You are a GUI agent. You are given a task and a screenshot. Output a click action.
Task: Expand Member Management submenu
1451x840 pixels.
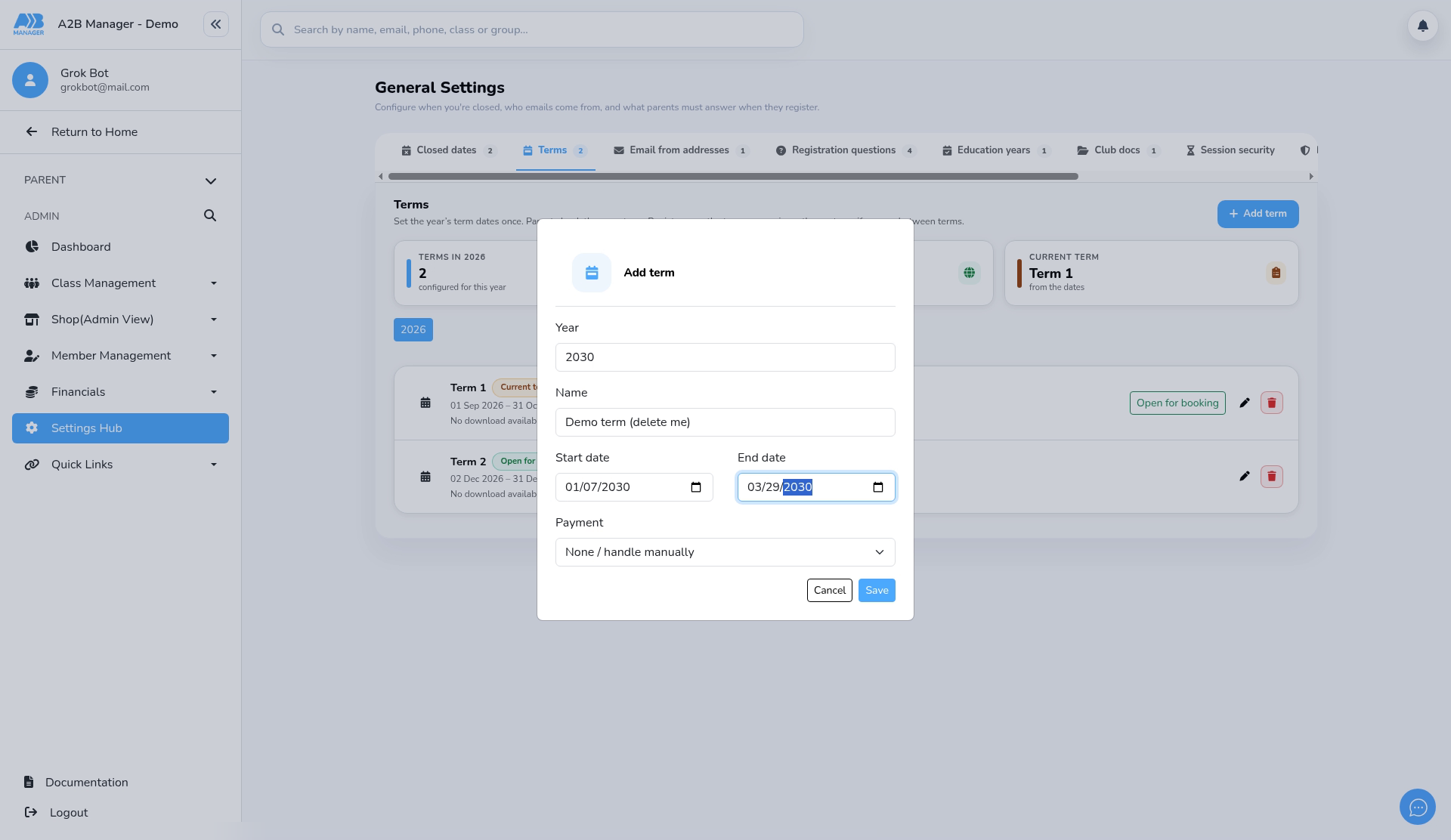click(214, 356)
